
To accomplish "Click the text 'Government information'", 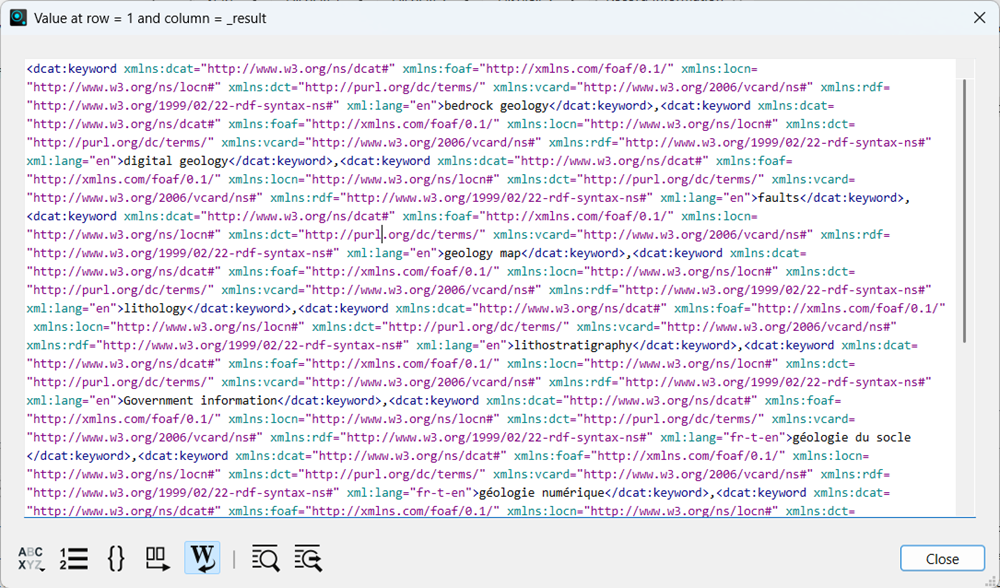I will coord(200,401).
